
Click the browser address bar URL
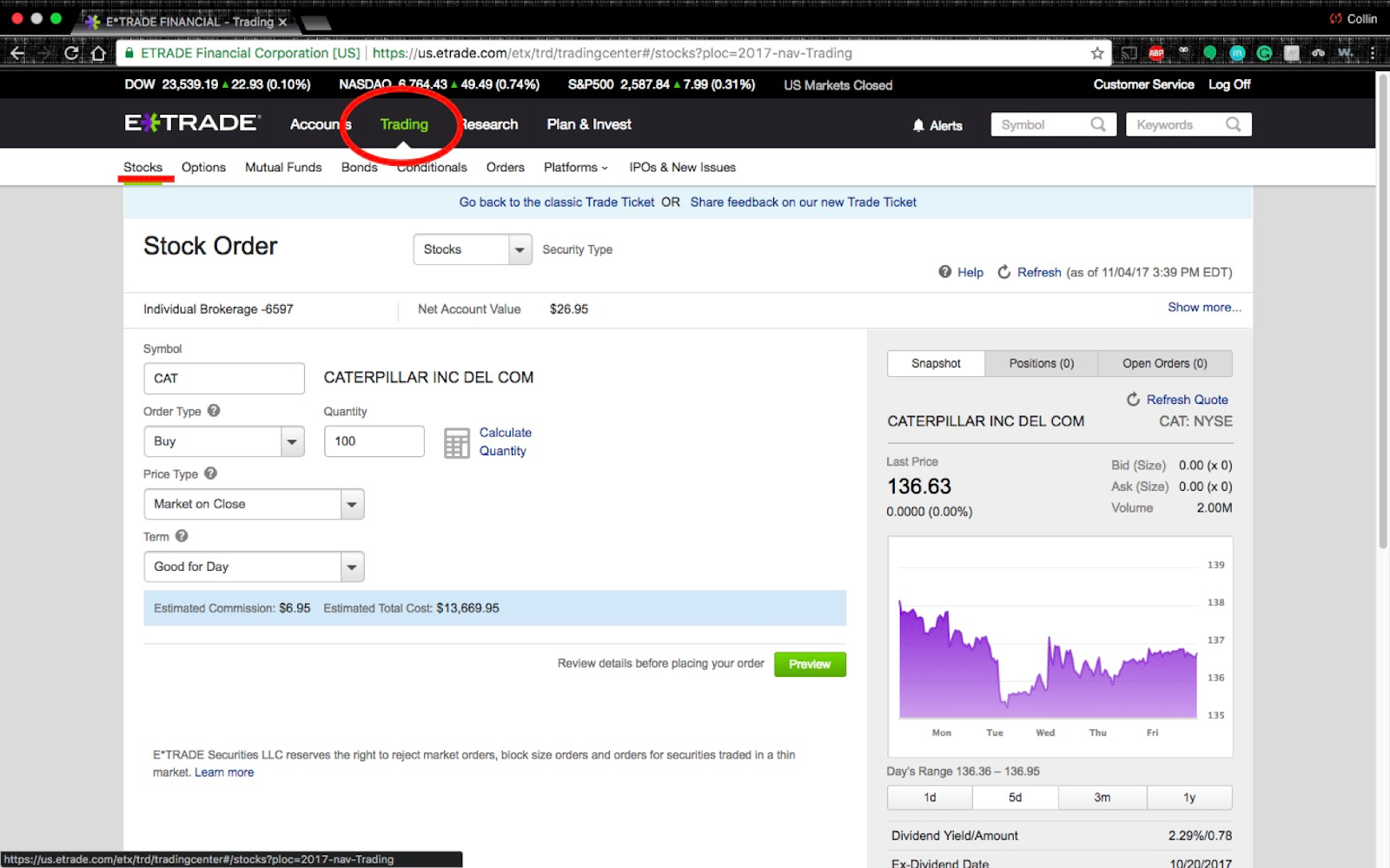(612, 53)
